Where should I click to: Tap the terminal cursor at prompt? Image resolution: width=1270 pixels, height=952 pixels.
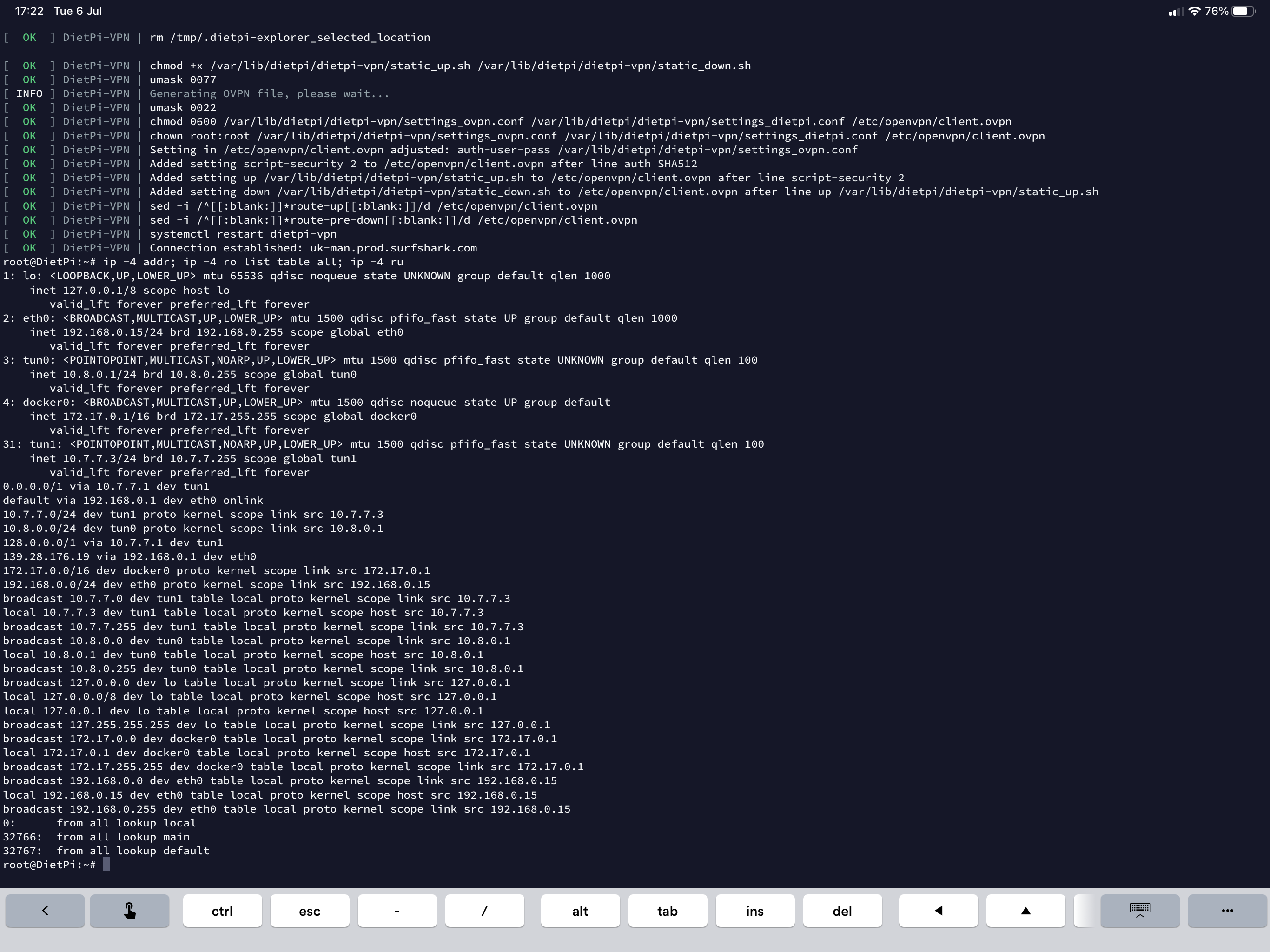pyautogui.click(x=106, y=865)
